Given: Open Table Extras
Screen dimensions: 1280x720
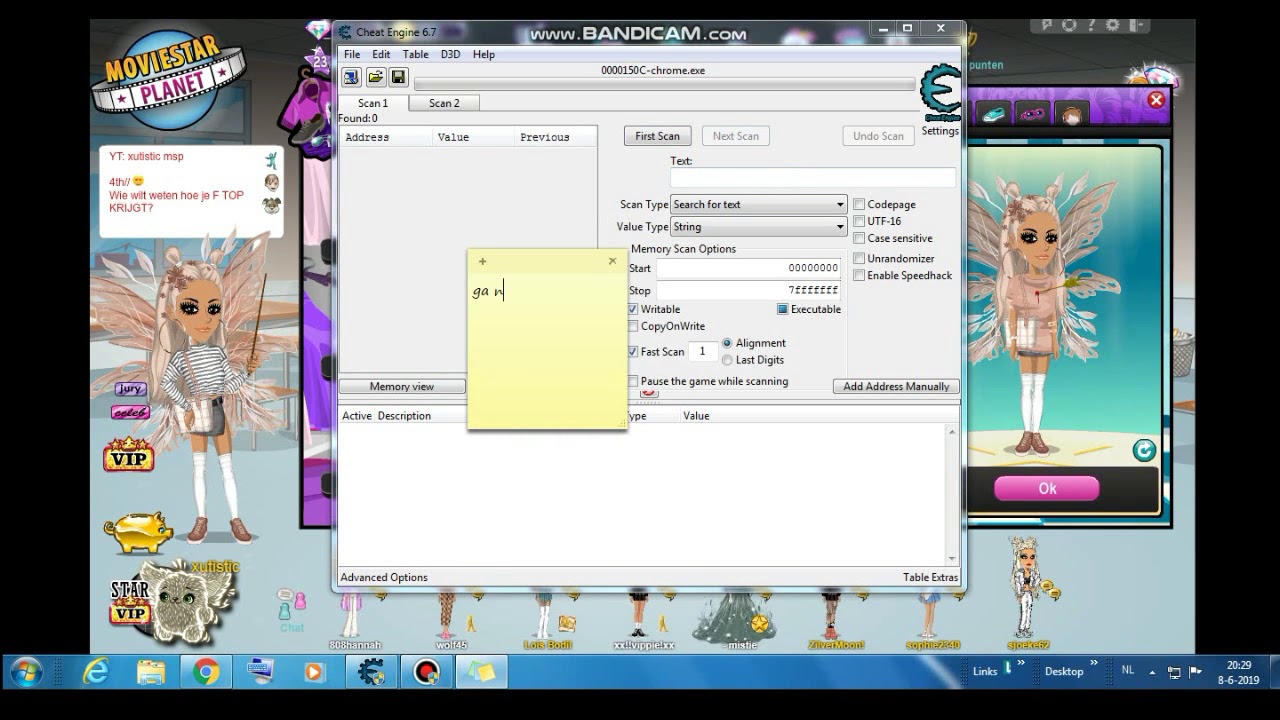Looking at the screenshot, I should 930,577.
